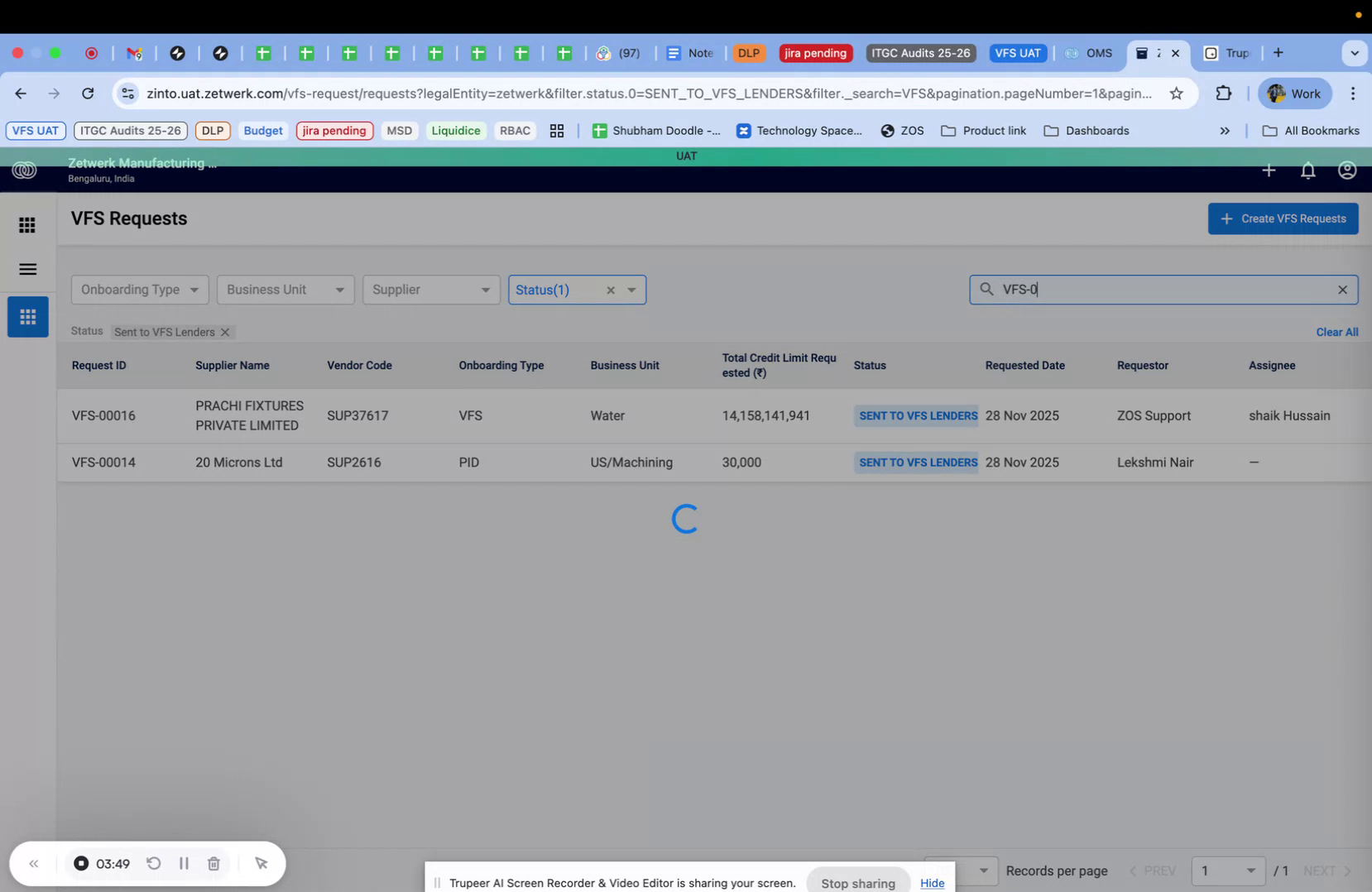This screenshot has height=892, width=1372.
Task: Open the notifications bell in the header
Action: [1308, 170]
